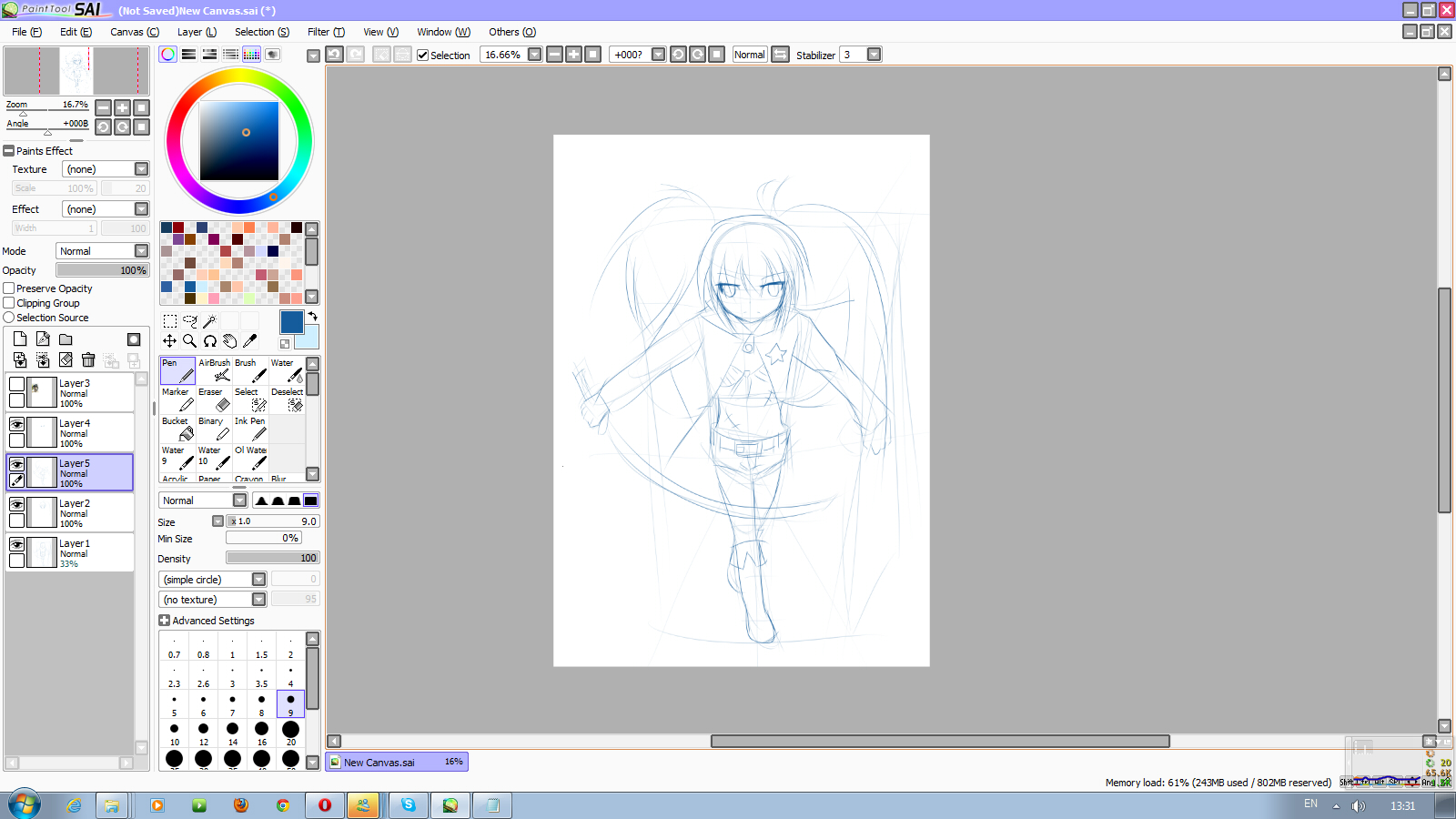The height and width of the screenshot is (819, 1456).
Task: Choose the lasso selection tool
Action: pos(190,321)
